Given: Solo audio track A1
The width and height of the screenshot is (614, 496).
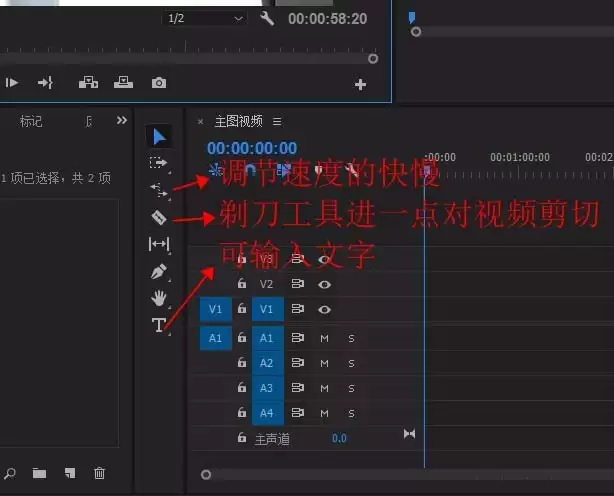Looking at the screenshot, I should click(x=351, y=338).
